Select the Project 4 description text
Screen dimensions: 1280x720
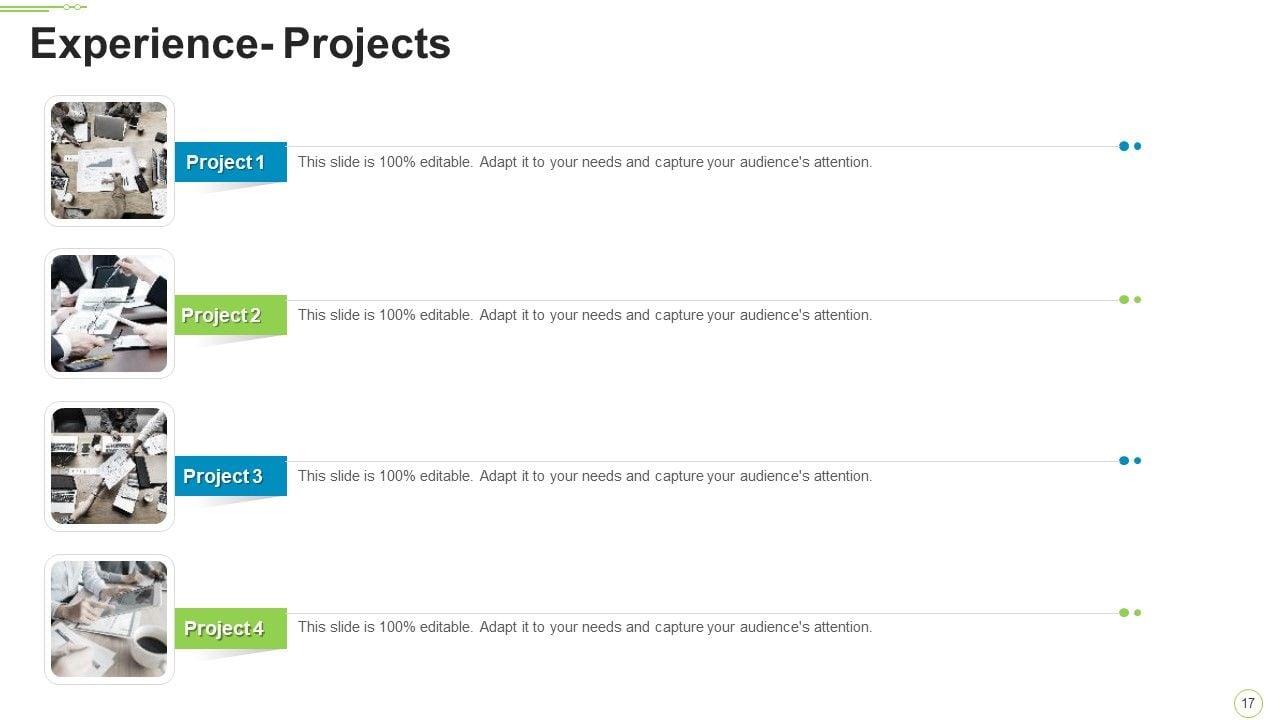coord(585,627)
